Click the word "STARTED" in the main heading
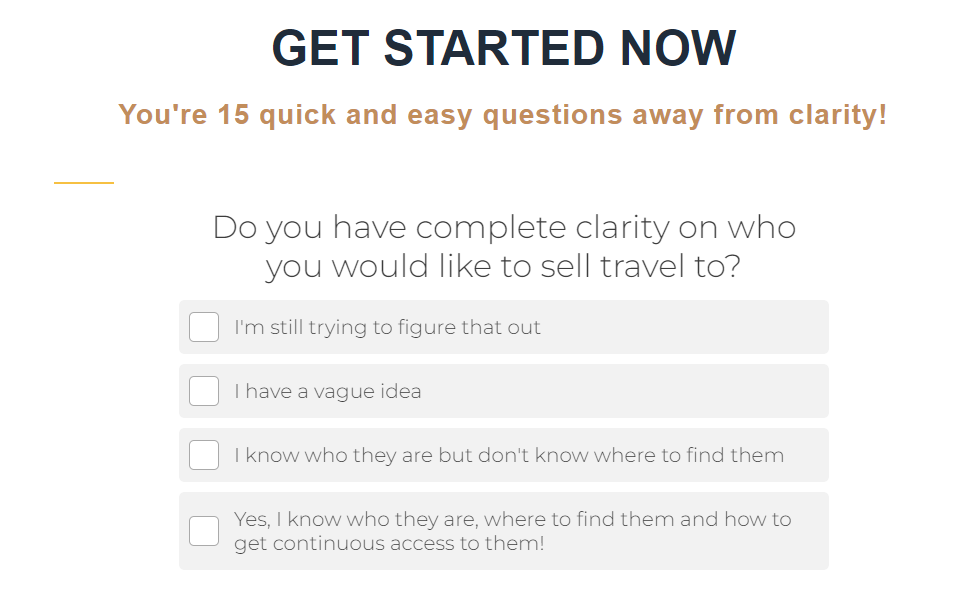 494,48
